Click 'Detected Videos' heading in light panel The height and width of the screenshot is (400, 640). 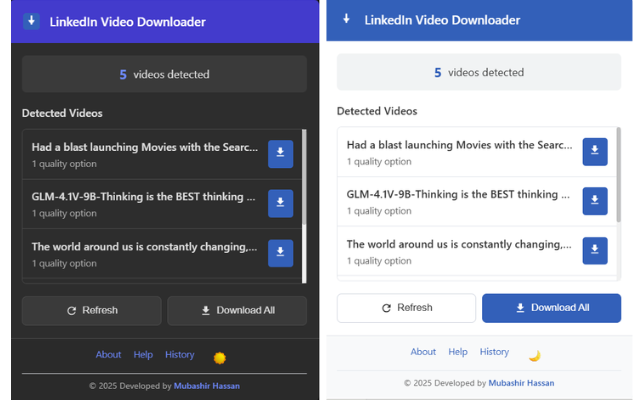pyautogui.click(x=377, y=111)
